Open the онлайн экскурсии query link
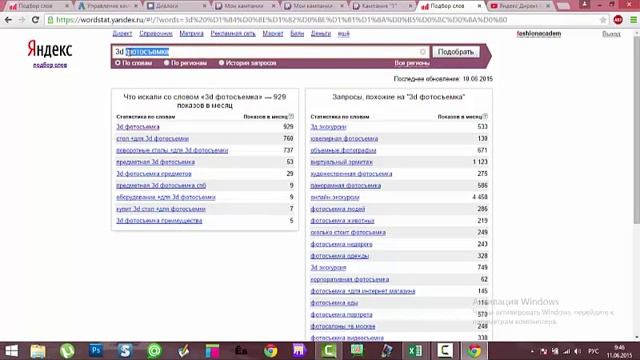640x360 pixels. pyautogui.click(x=335, y=198)
